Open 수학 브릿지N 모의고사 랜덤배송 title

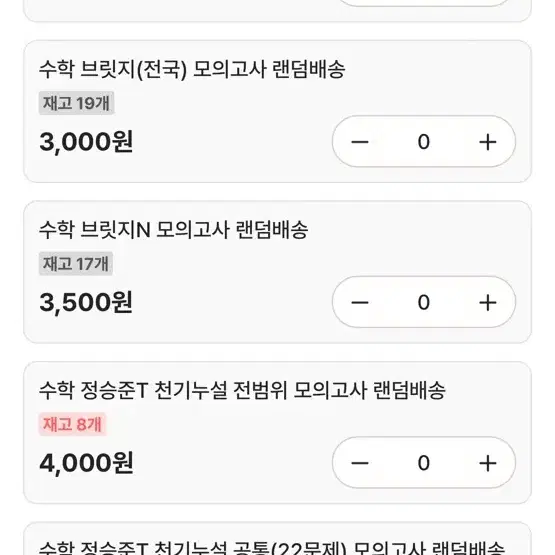tap(173, 230)
